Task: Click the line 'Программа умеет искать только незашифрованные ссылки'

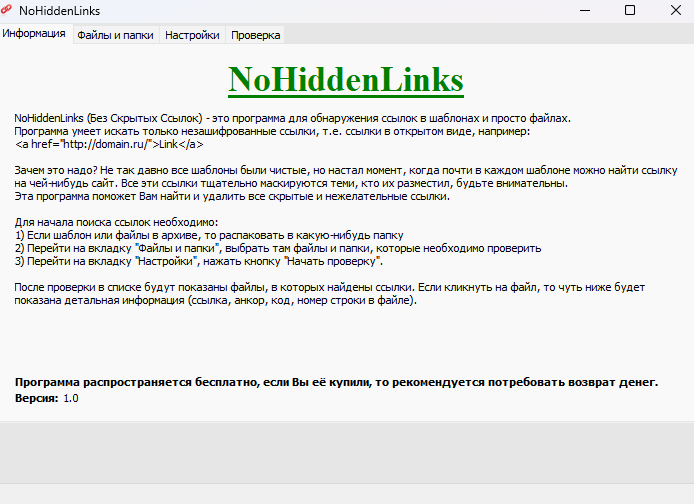Action: (272, 131)
